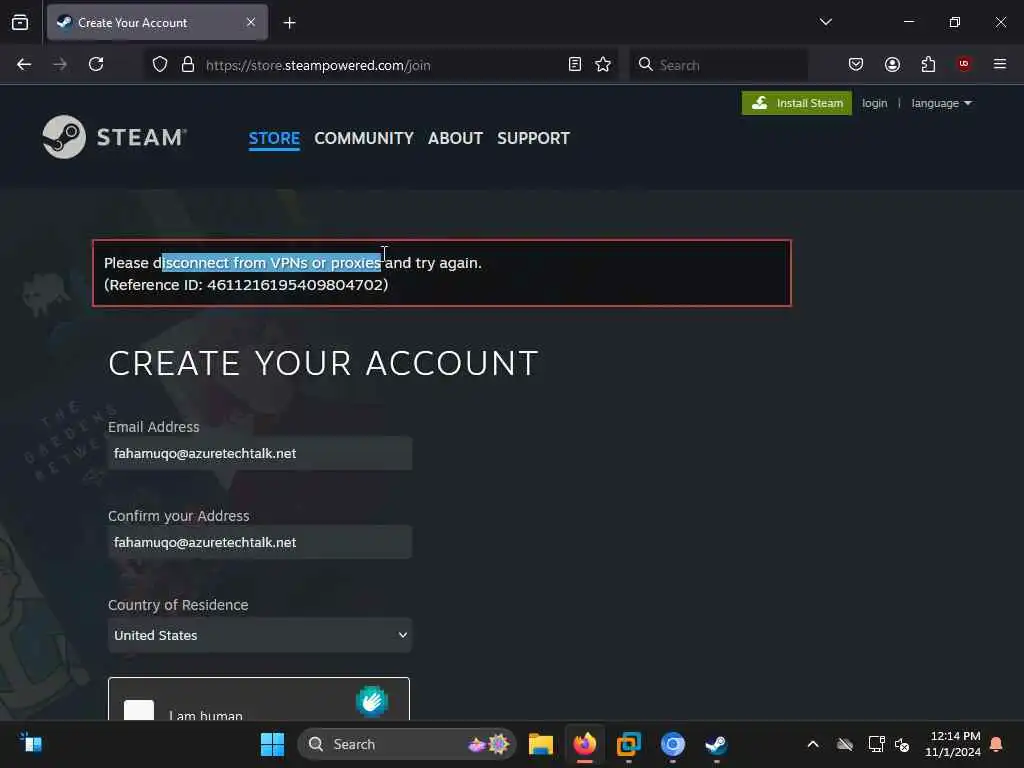
Task: Reload the Steam join page
Action: point(96,64)
